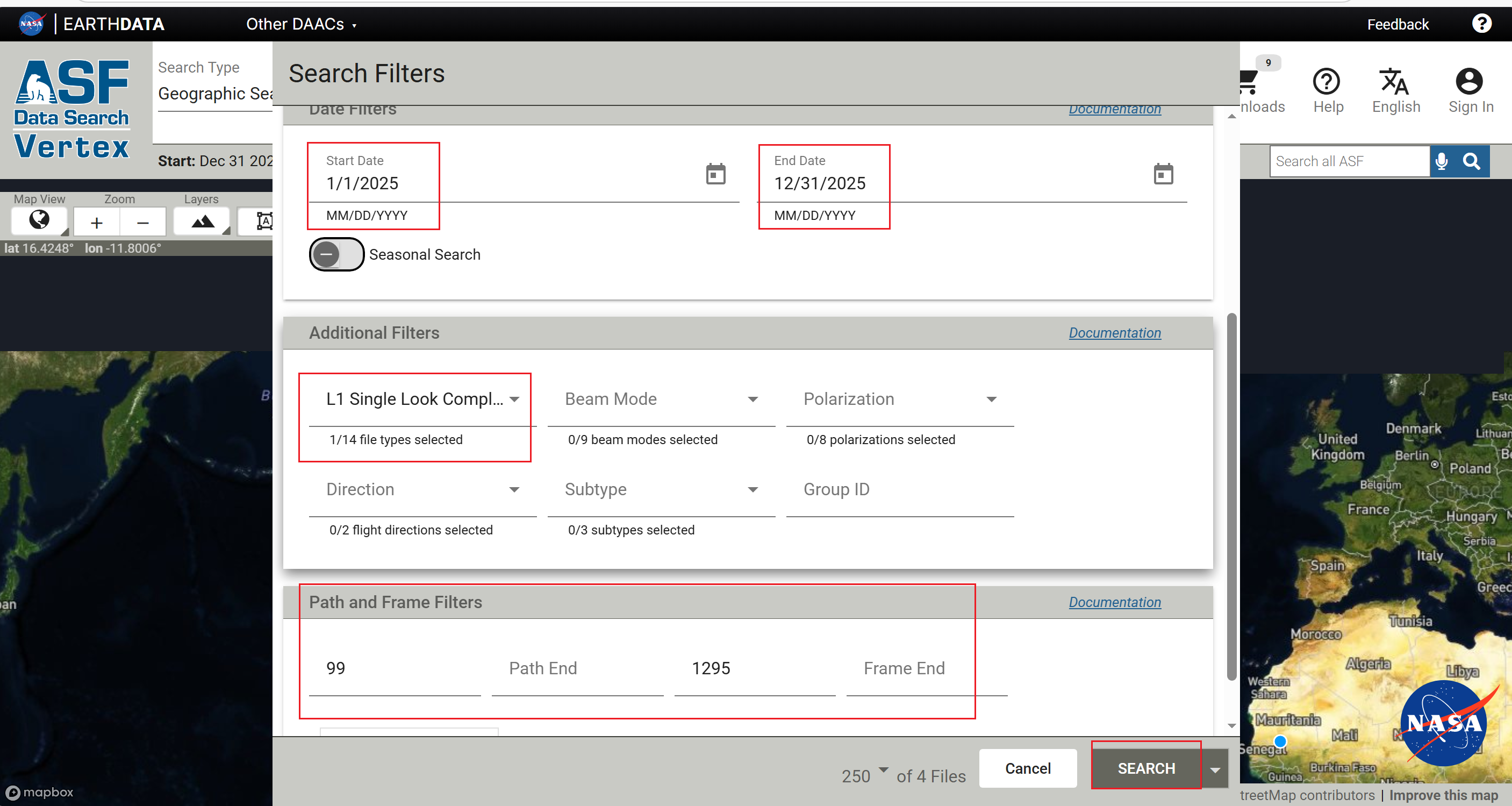1512x806 pixels.
Task: Open the Subtype dropdown
Action: pyautogui.click(x=661, y=490)
